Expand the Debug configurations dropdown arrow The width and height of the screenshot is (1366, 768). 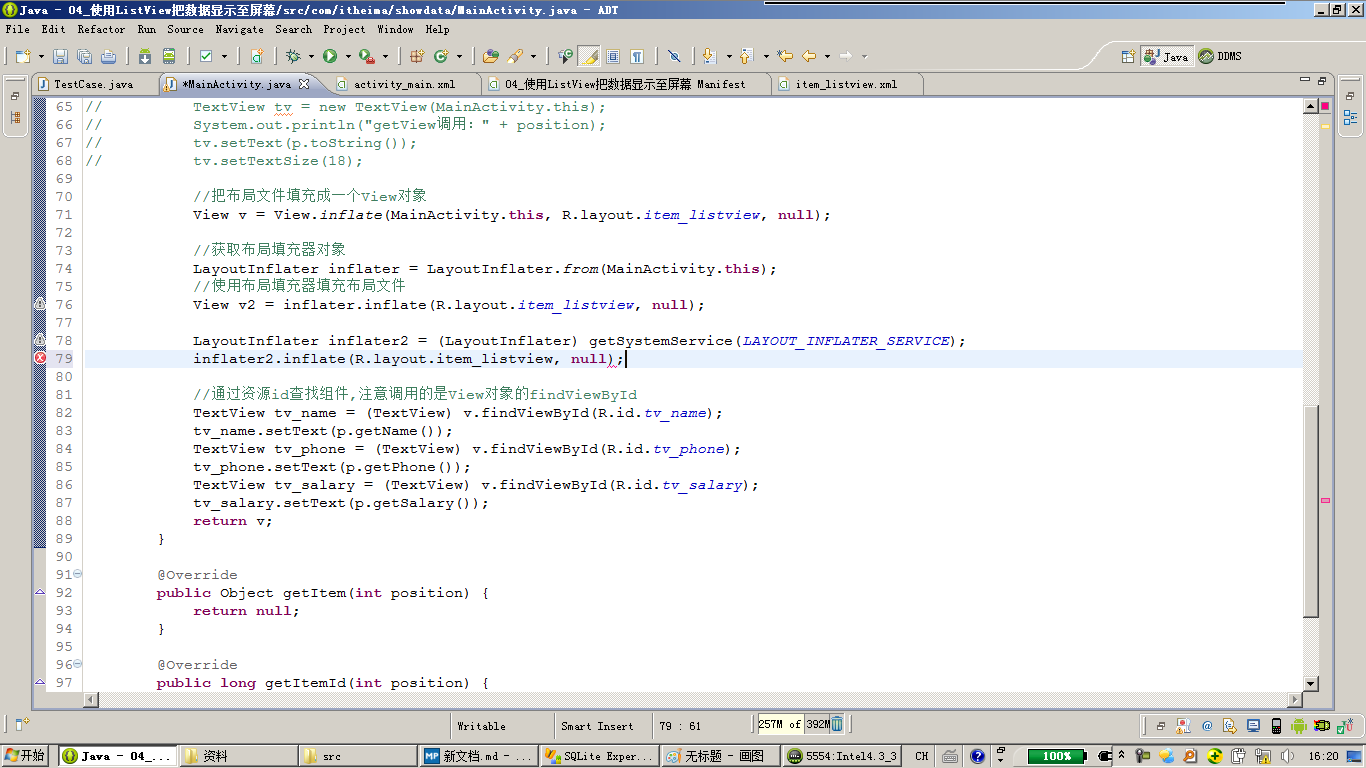[x=311, y=57]
